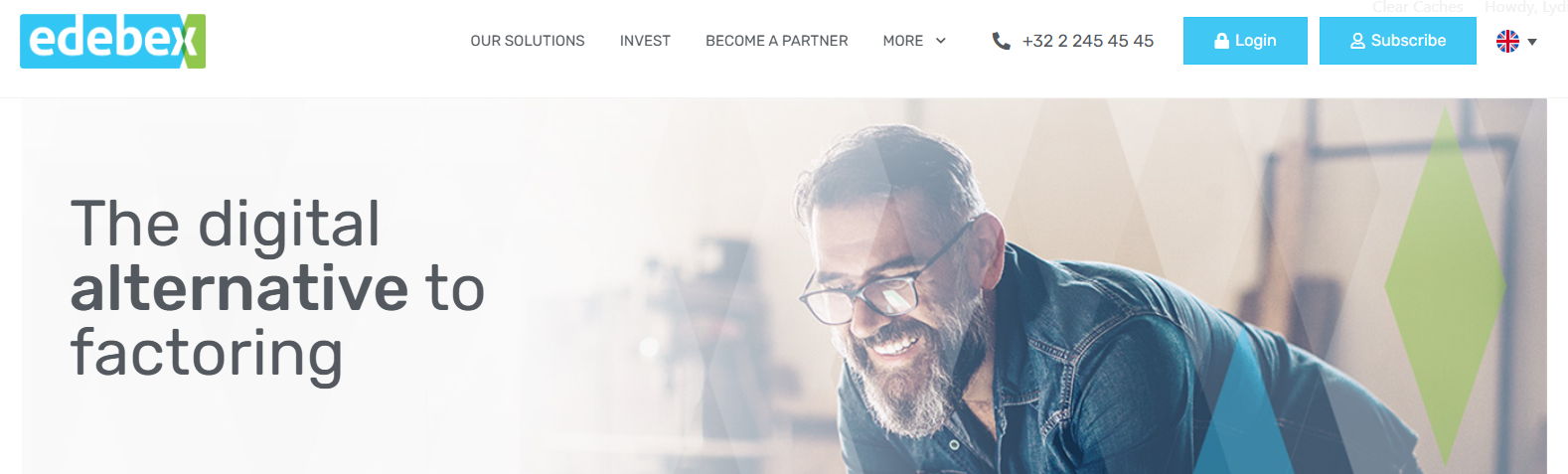Click the edebex logo

click(x=112, y=41)
